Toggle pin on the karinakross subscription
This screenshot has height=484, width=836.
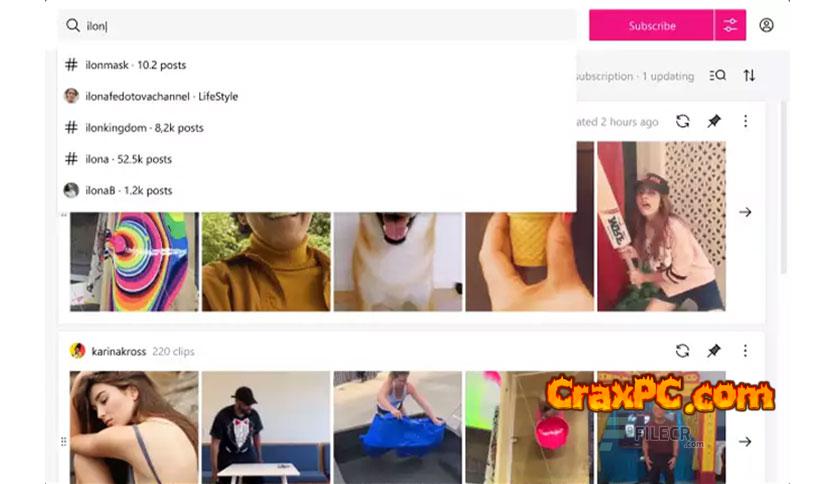tap(714, 351)
